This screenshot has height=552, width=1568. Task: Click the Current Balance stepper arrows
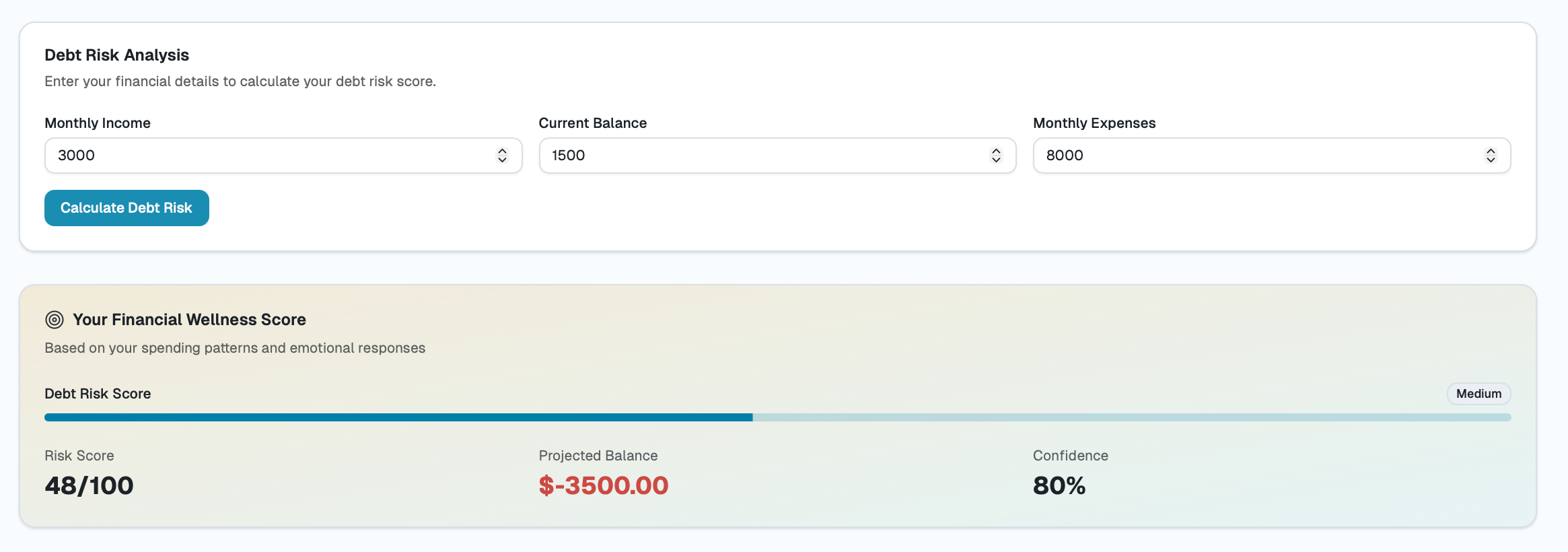(996, 156)
